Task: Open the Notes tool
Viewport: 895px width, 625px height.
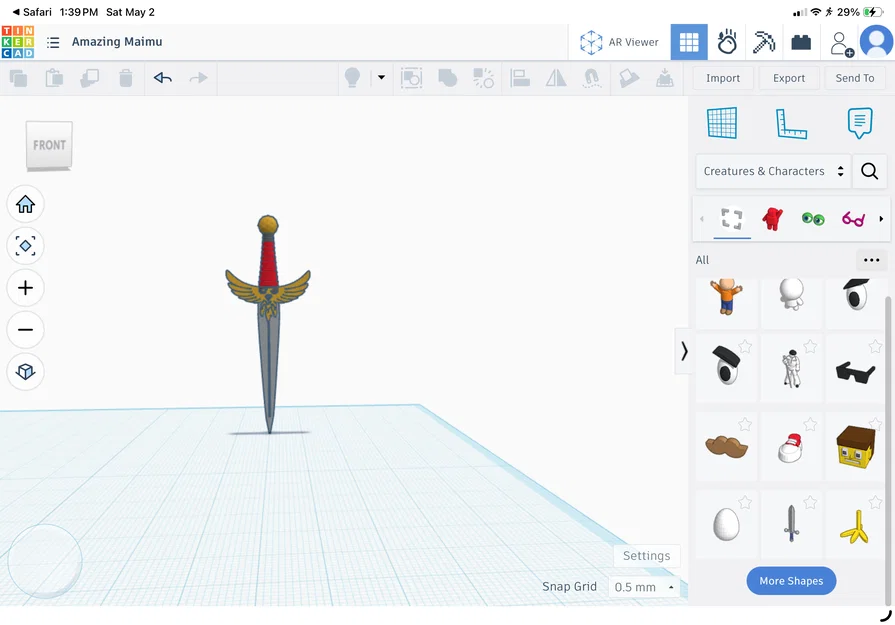Action: pyautogui.click(x=860, y=123)
